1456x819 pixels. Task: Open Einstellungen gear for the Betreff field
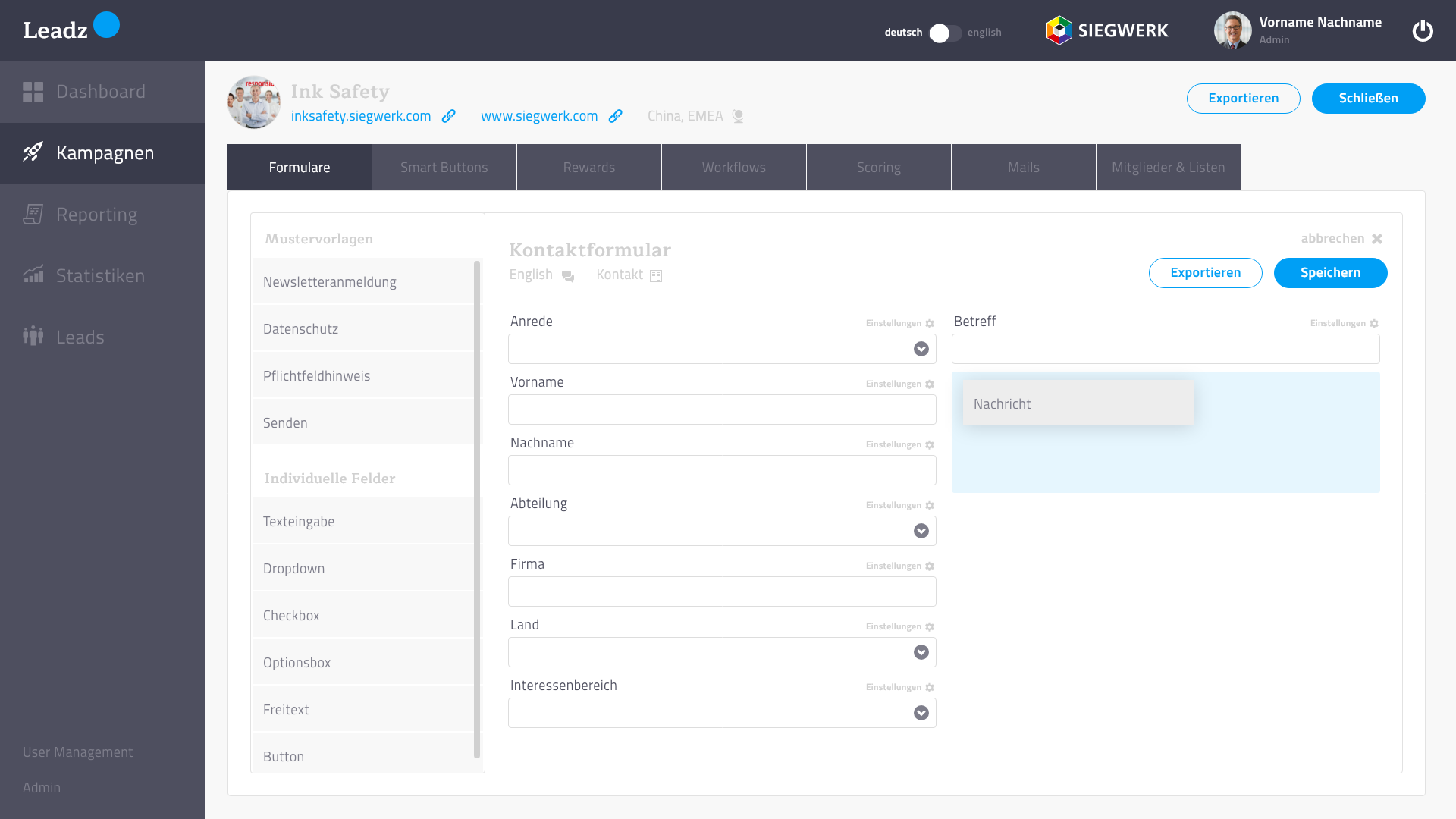click(1374, 324)
